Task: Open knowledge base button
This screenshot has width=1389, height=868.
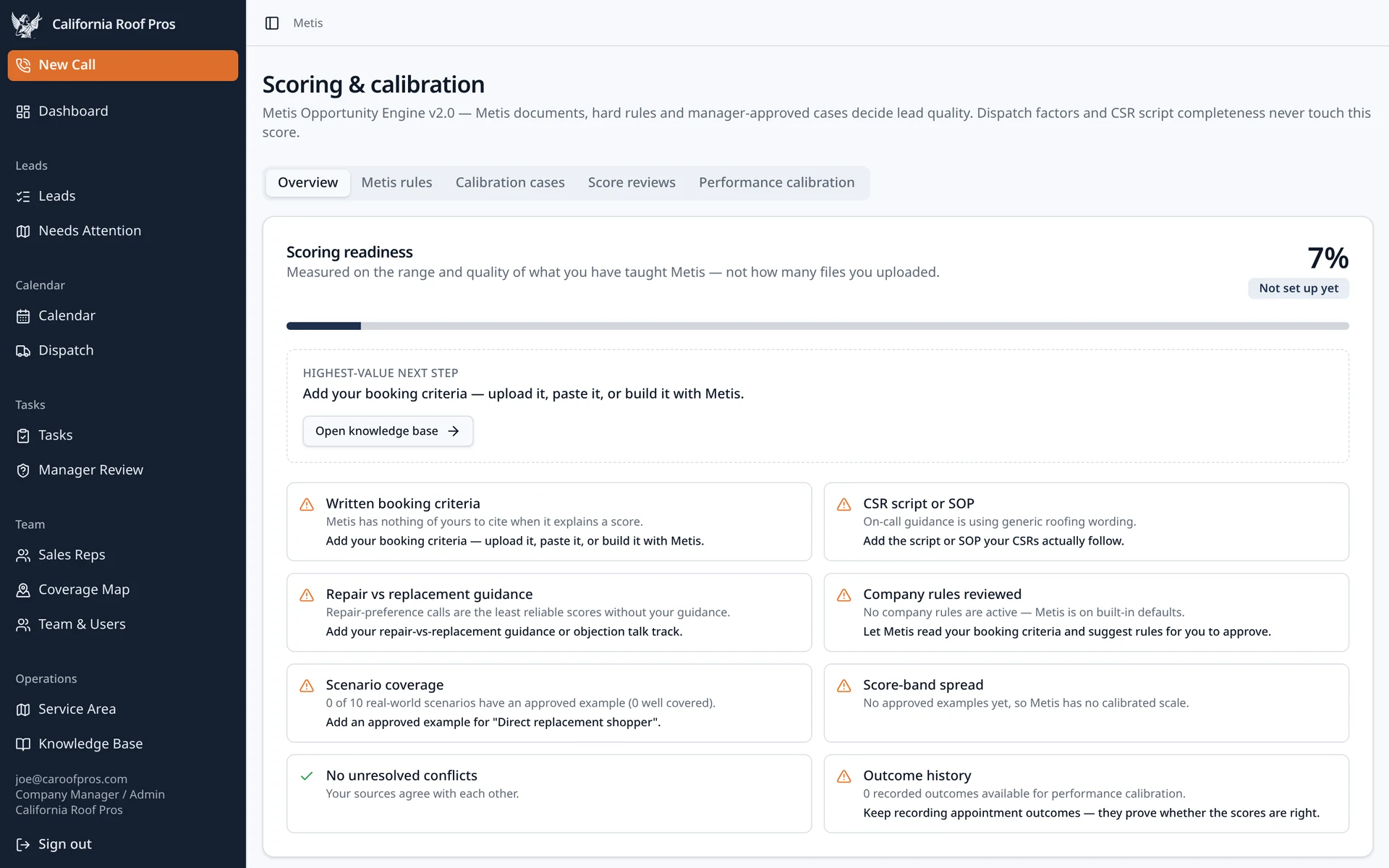Action: [388, 431]
